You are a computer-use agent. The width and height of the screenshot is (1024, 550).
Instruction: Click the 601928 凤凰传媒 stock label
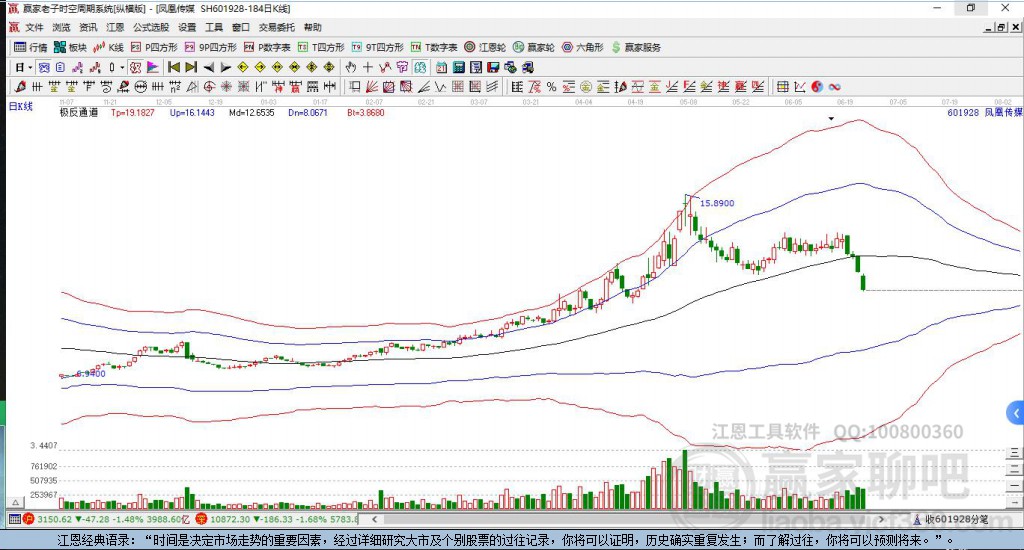[x=984, y=112]
